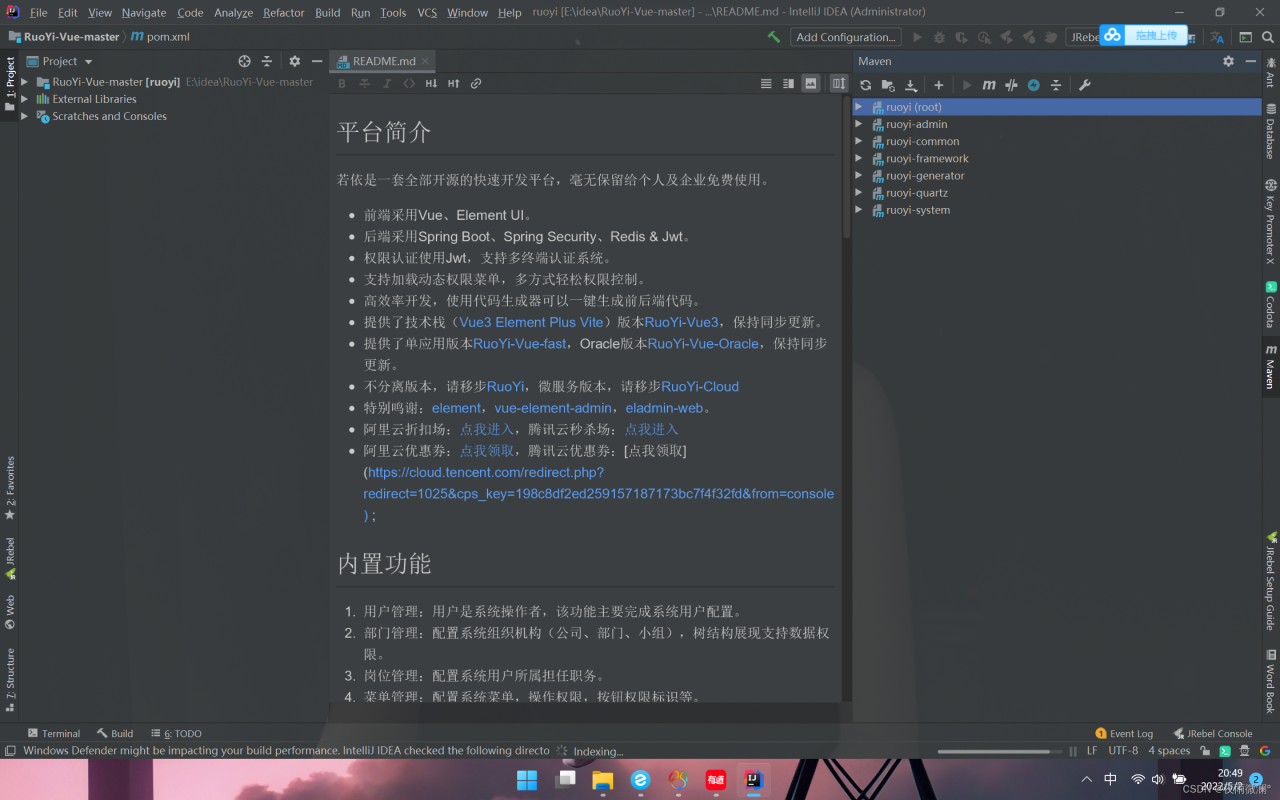The image size is (1280, 800).
Task: Open the VCS menu
Action: (x=427, y=12)
